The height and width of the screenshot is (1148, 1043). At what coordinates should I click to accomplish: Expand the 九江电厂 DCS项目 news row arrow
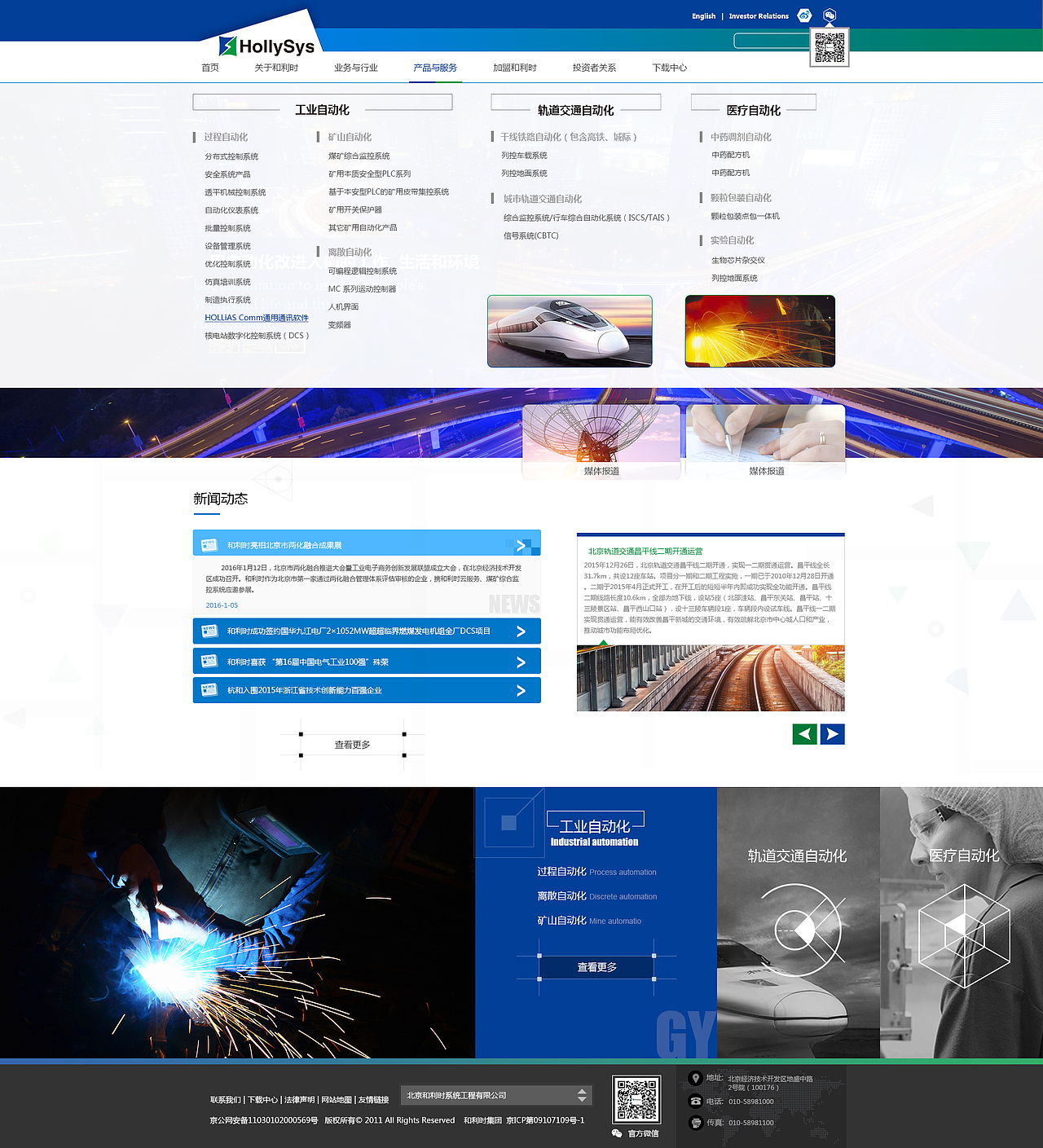click(x=521, y=631)
